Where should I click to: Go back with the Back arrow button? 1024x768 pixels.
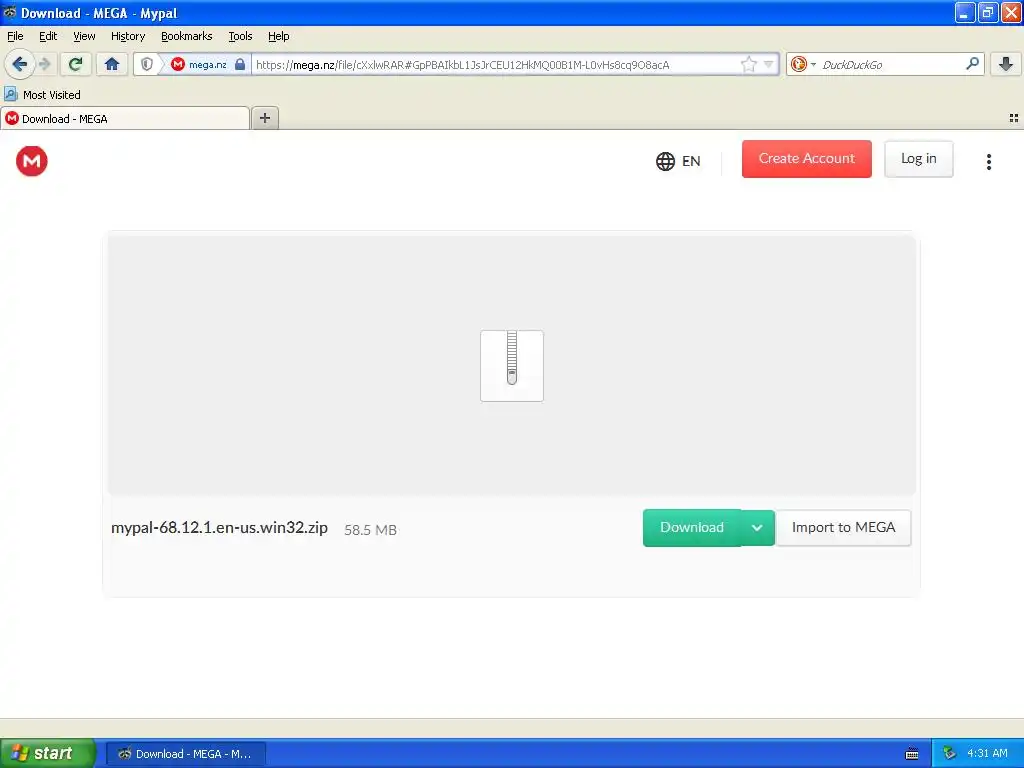pos(20,64)
